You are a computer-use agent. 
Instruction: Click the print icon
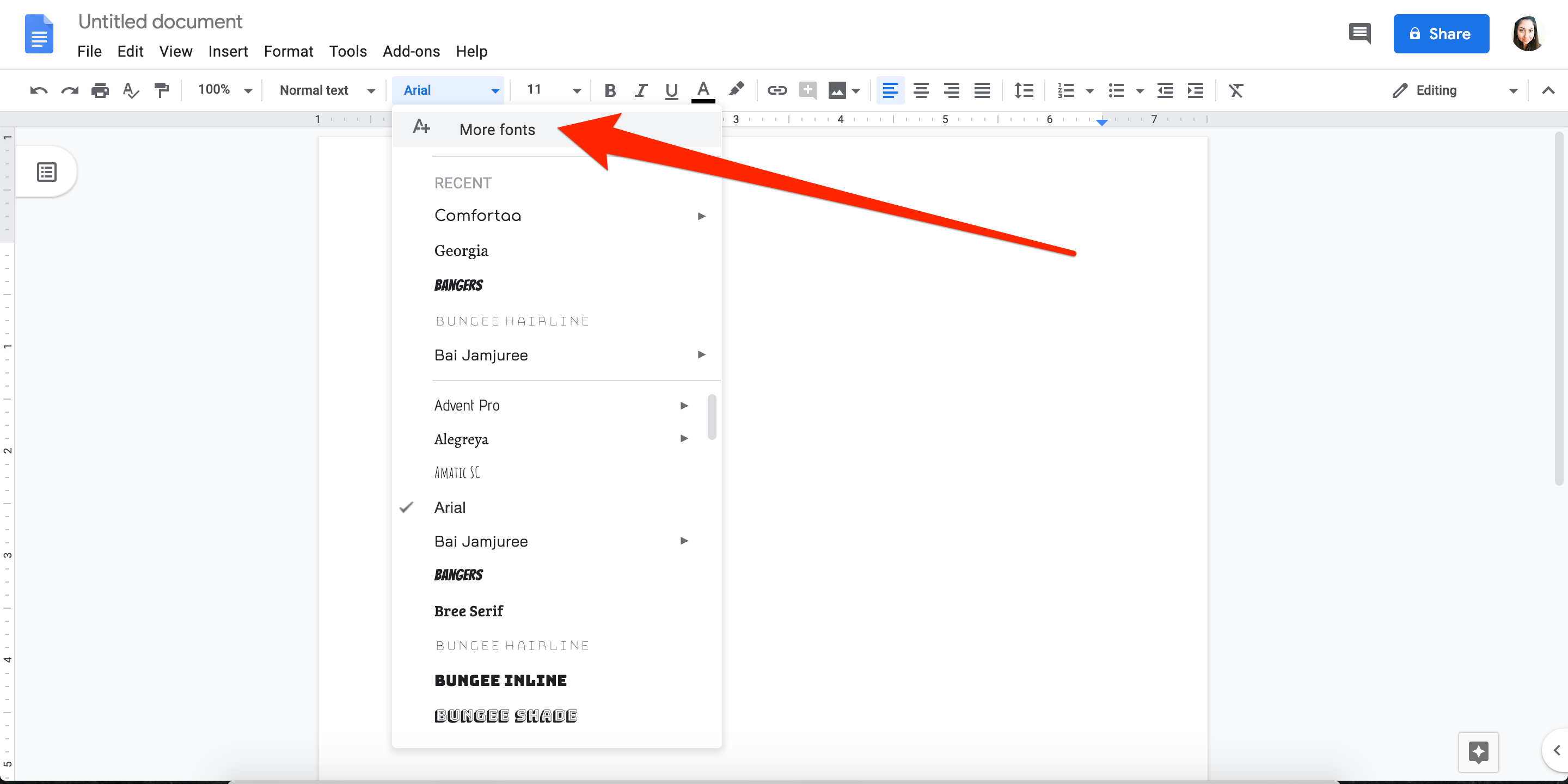point(100,91)
